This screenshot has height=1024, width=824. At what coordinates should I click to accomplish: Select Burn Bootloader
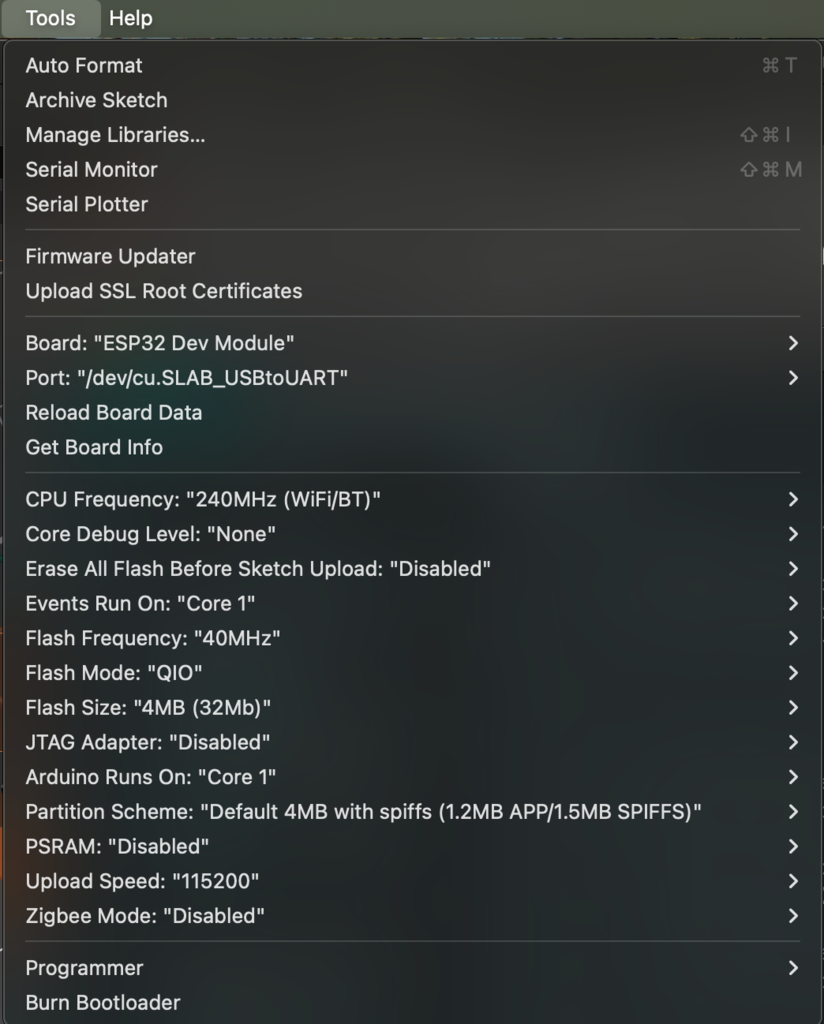[103, 1002]
